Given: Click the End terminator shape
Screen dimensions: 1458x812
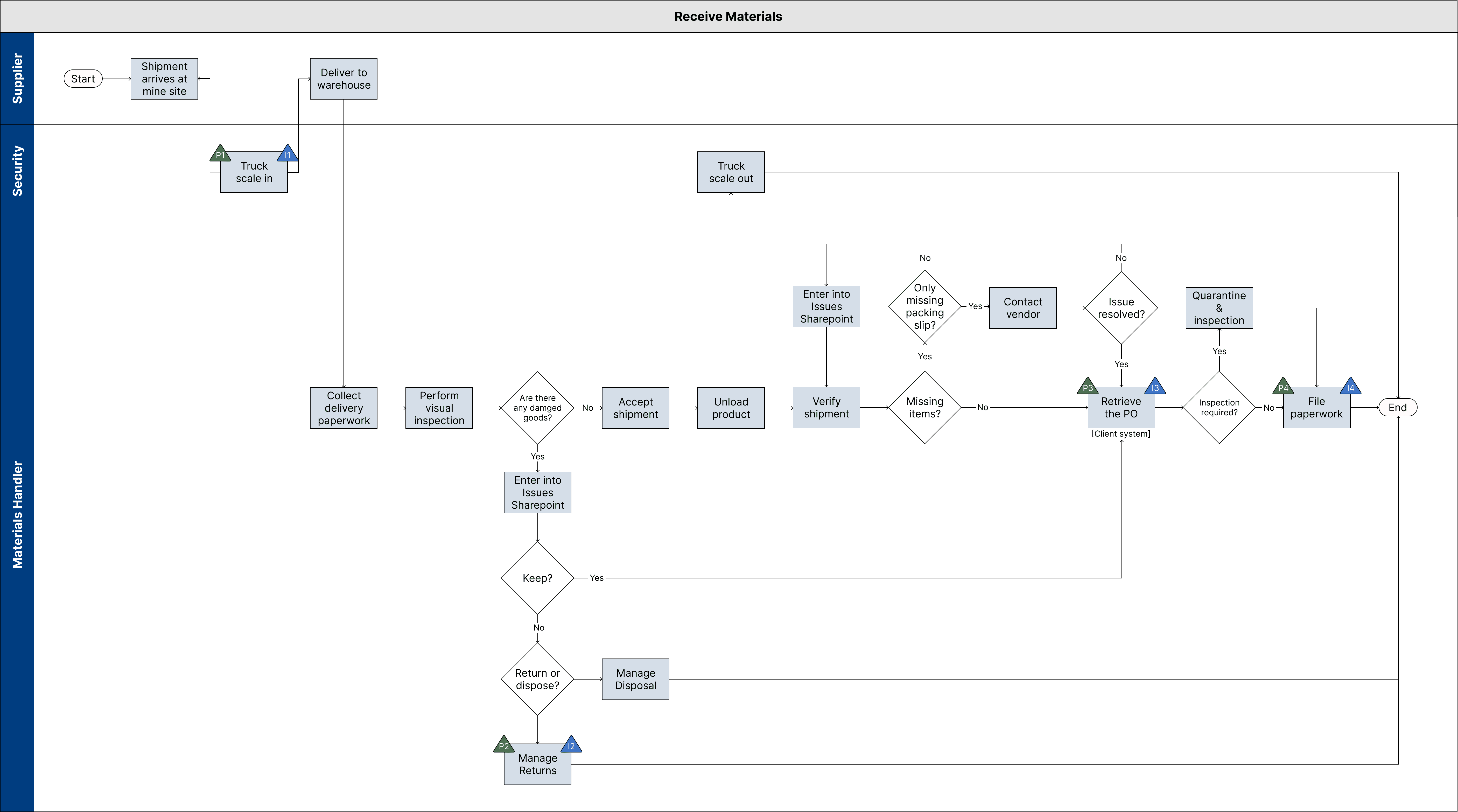Looking at the screenshot, I should pyautogui.click(x=1397, y=407).
